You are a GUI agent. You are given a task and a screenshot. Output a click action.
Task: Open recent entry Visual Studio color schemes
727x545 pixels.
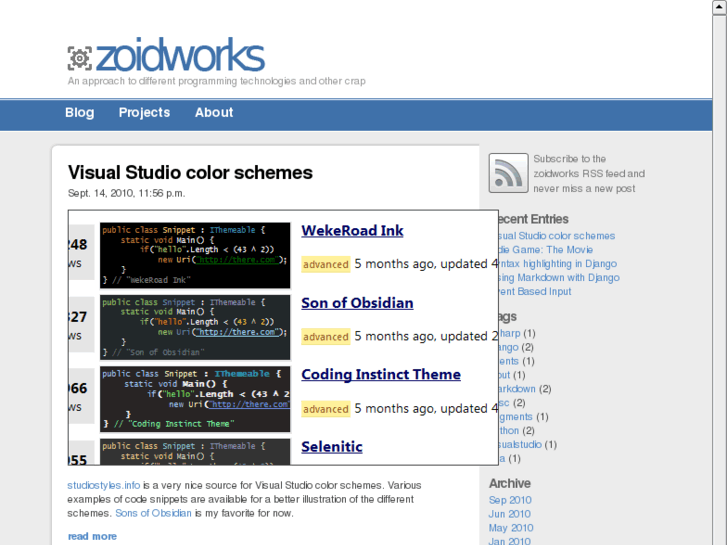pos(557,236)
